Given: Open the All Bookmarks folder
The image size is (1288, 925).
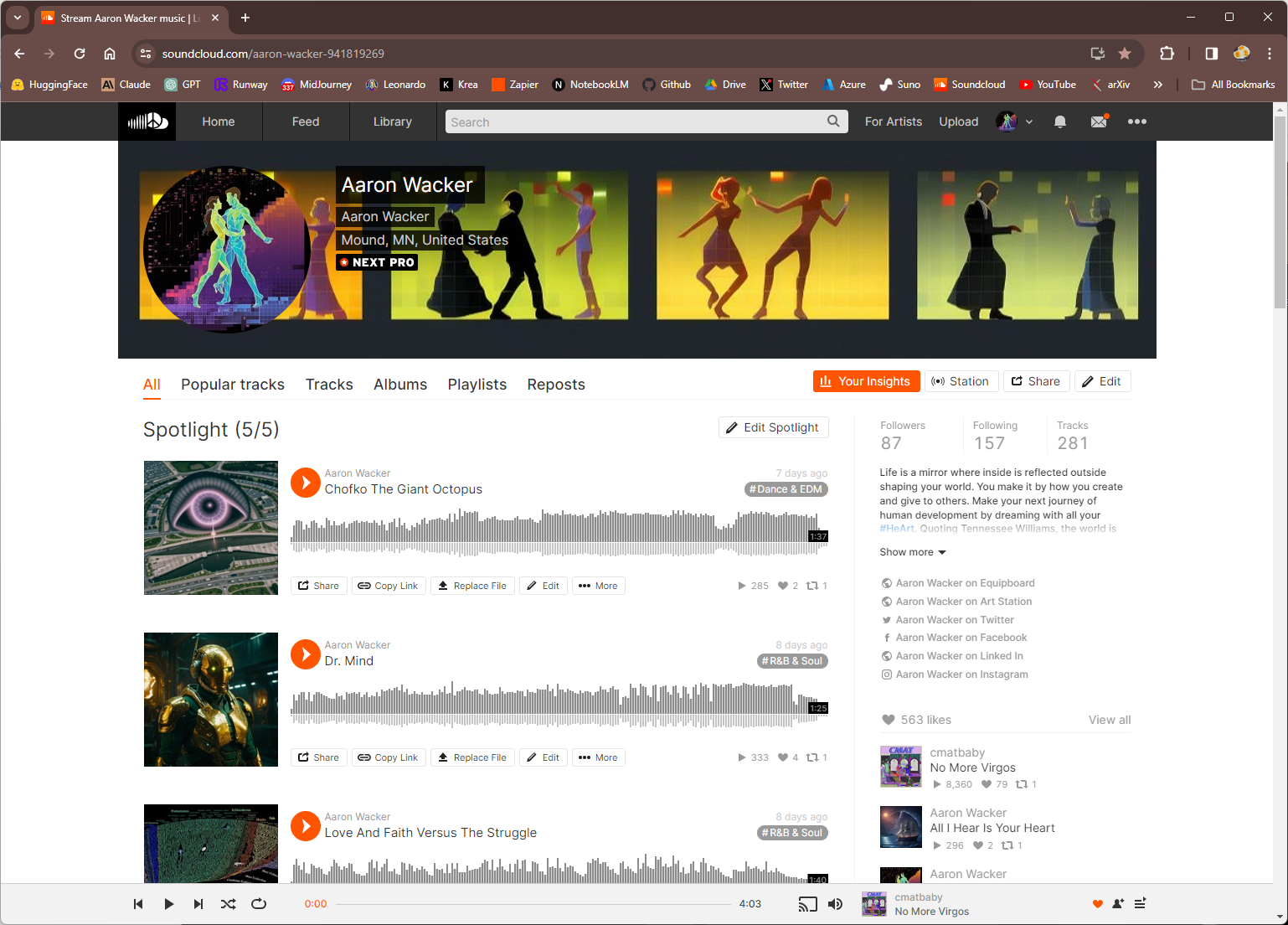Looking at the screenshot, I should coord(1233,85).
